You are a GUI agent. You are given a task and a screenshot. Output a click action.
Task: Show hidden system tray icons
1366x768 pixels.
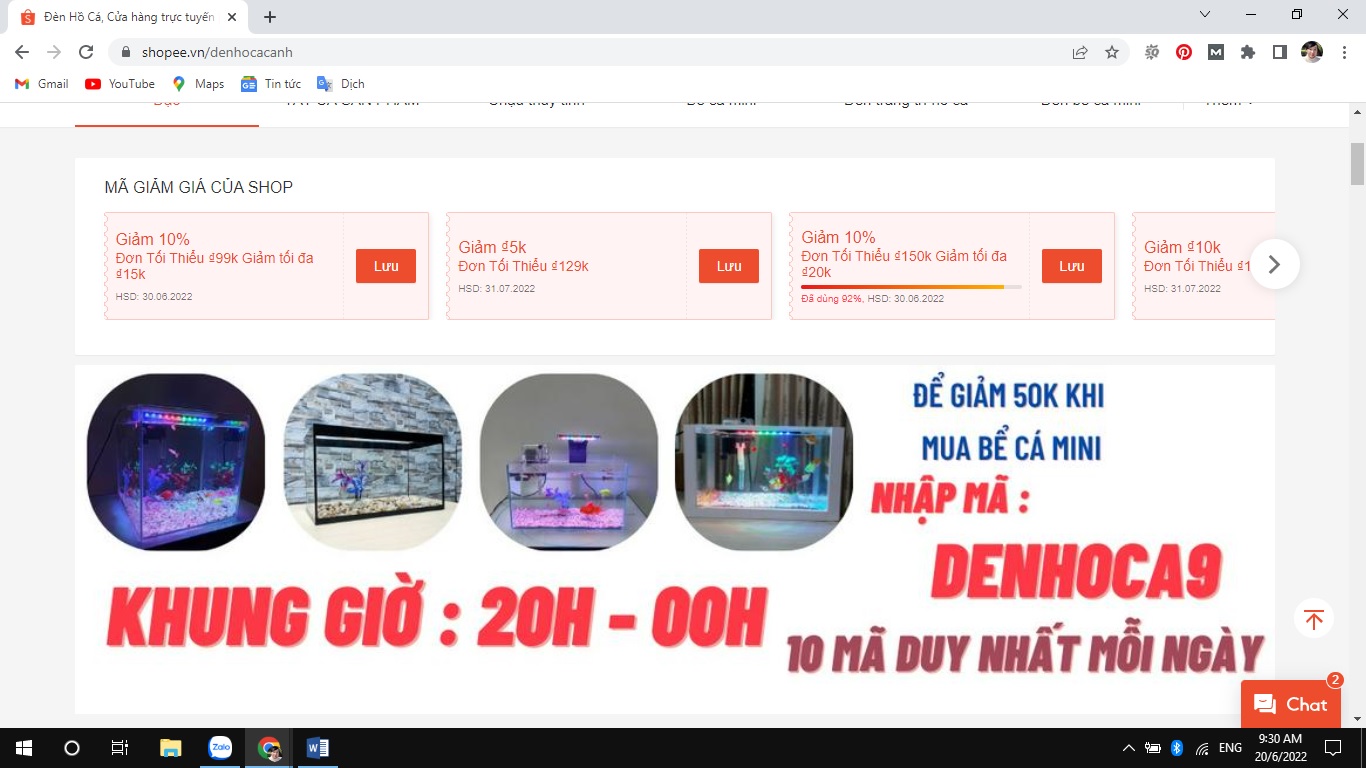click(x=1129, y=748)
